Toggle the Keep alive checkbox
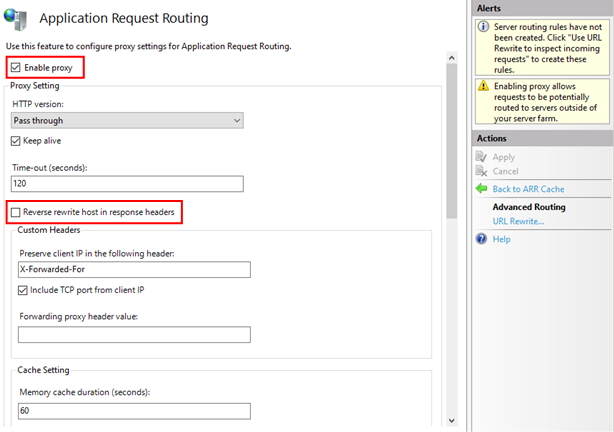 click(x=16, y=141)
